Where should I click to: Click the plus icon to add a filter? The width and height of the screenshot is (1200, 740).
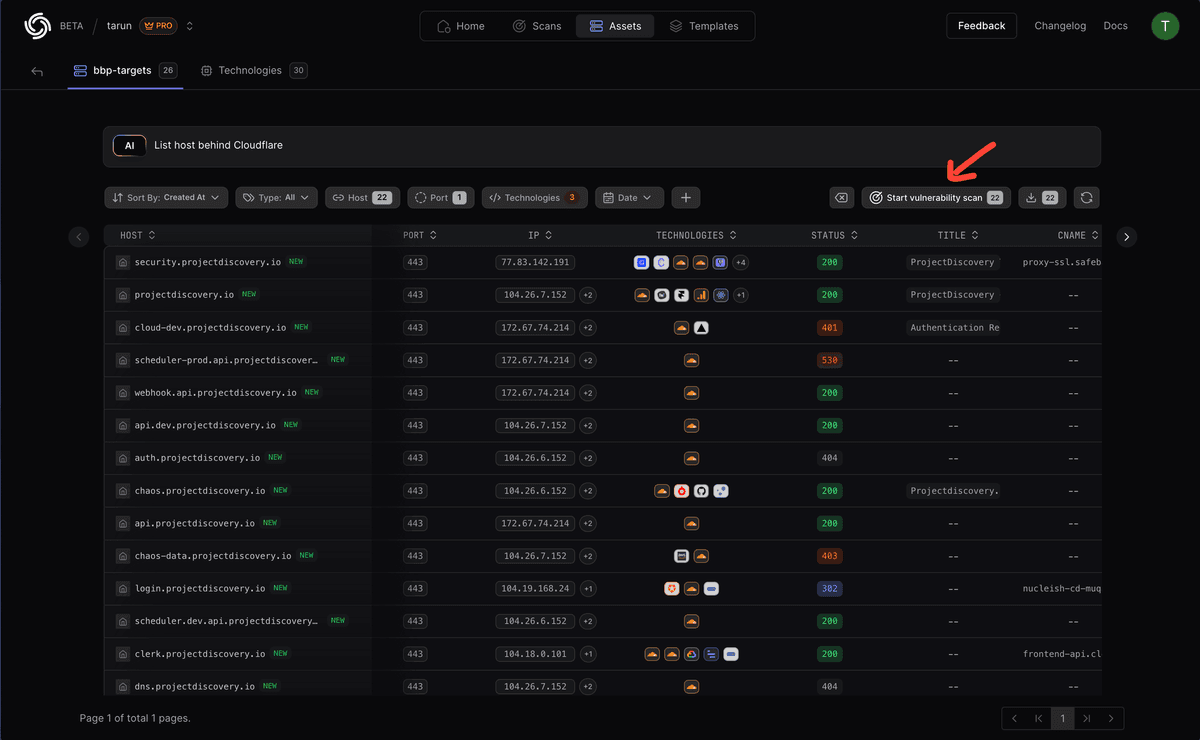[x=685, y=197]
